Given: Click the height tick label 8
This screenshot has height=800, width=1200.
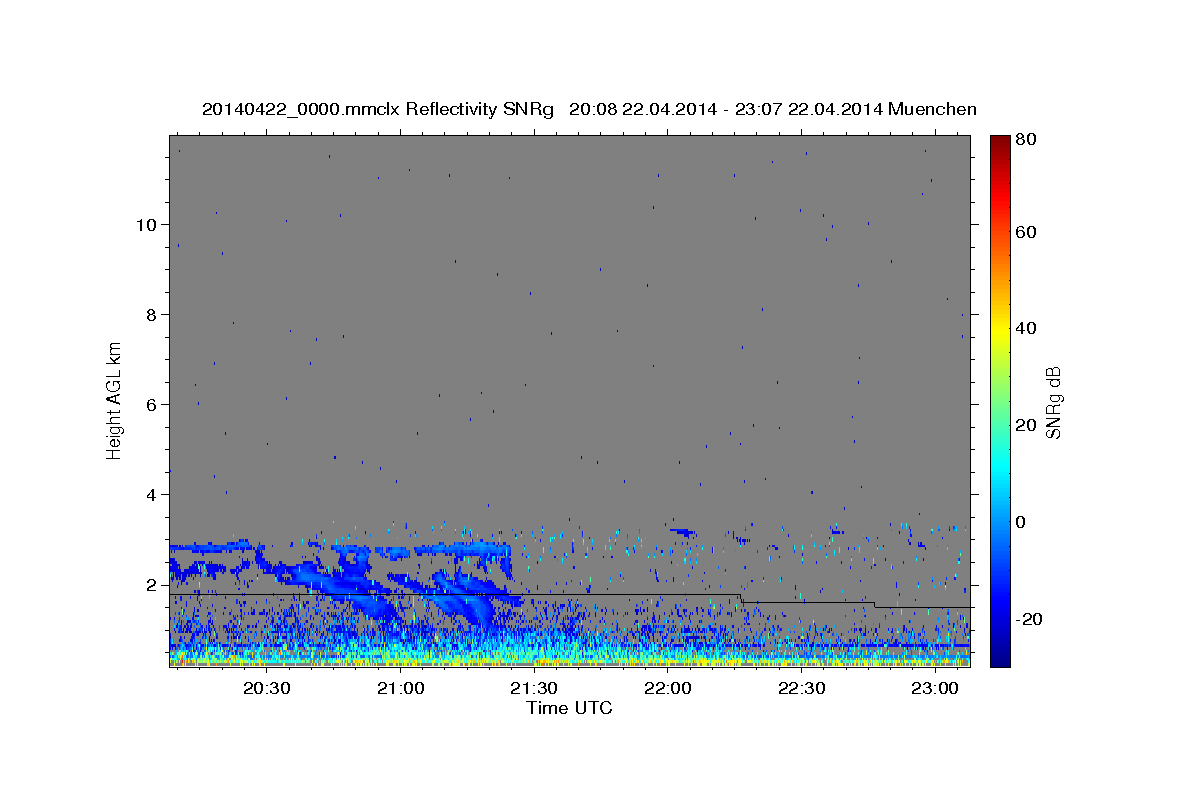Looking at the screenshot, I should pyautogui.click(x=152, y=315).
